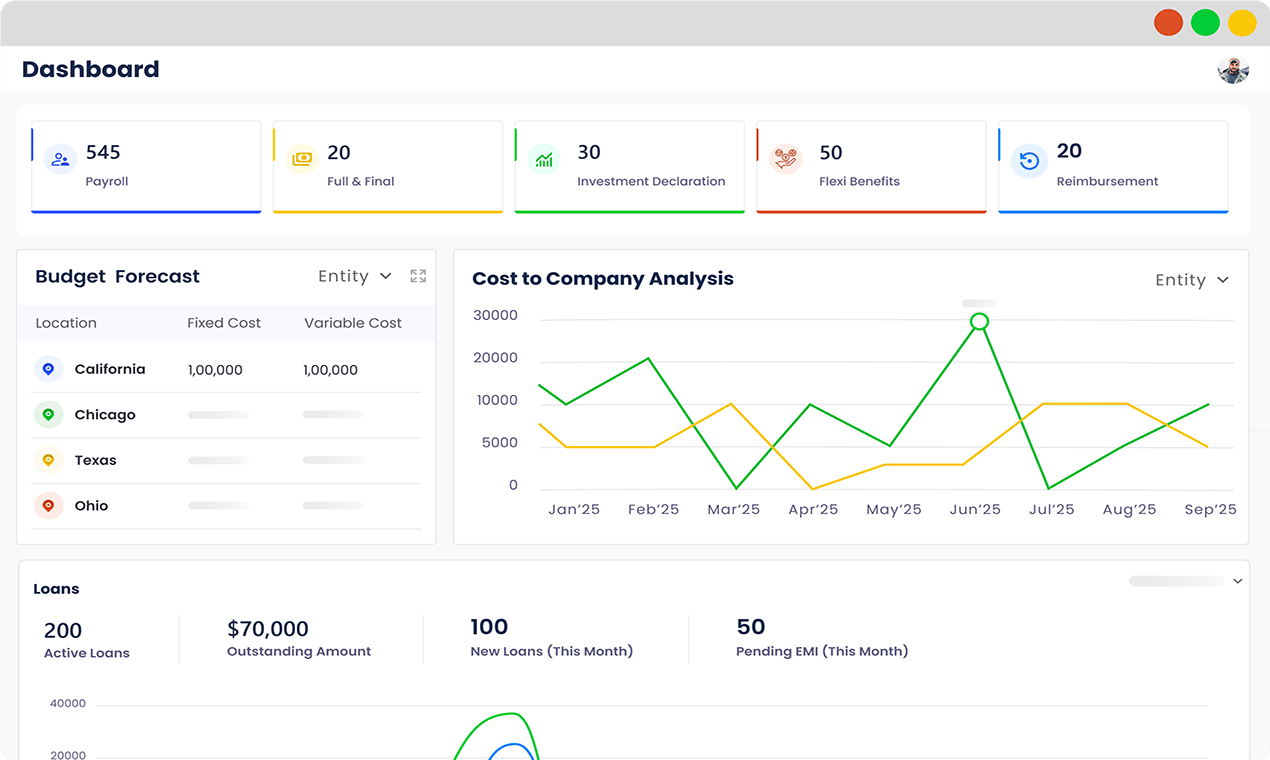Click the Sep'25 axis label

tap(1210, 510)
